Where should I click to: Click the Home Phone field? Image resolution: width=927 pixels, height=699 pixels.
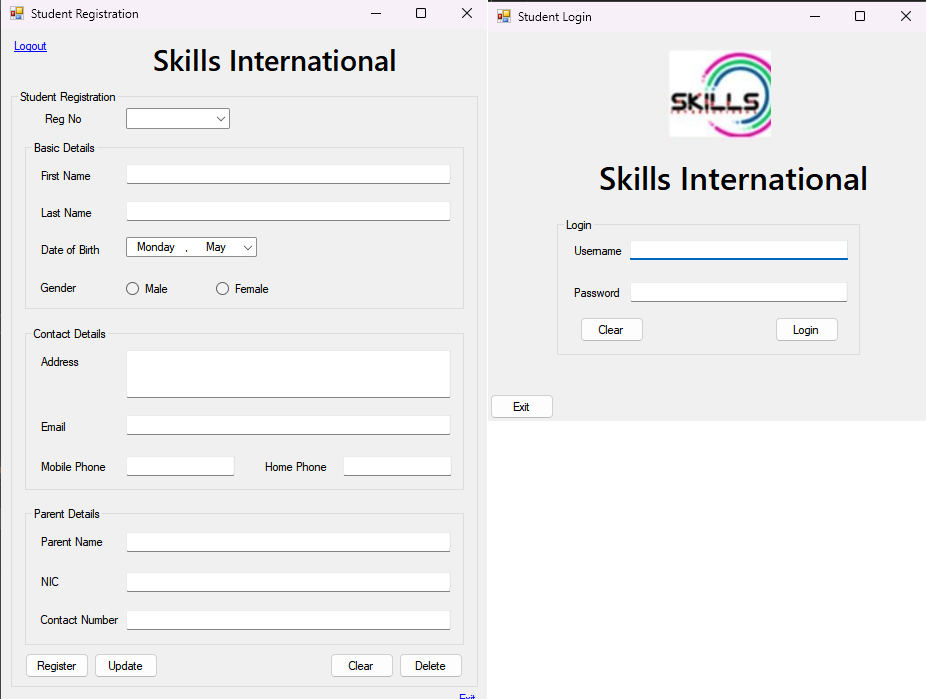[397, 466]
